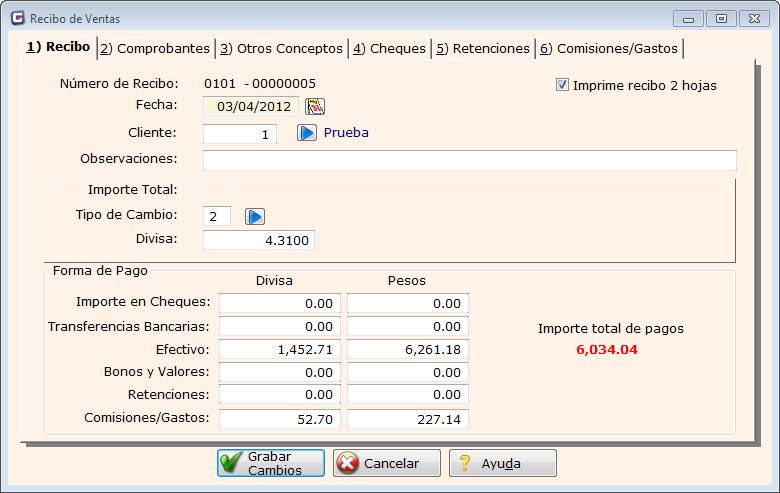Image resolution: width=780 pixels, height=493 pixels.
Task: Open the Comisiones/Gastos tab
Action: coord(609,48)
